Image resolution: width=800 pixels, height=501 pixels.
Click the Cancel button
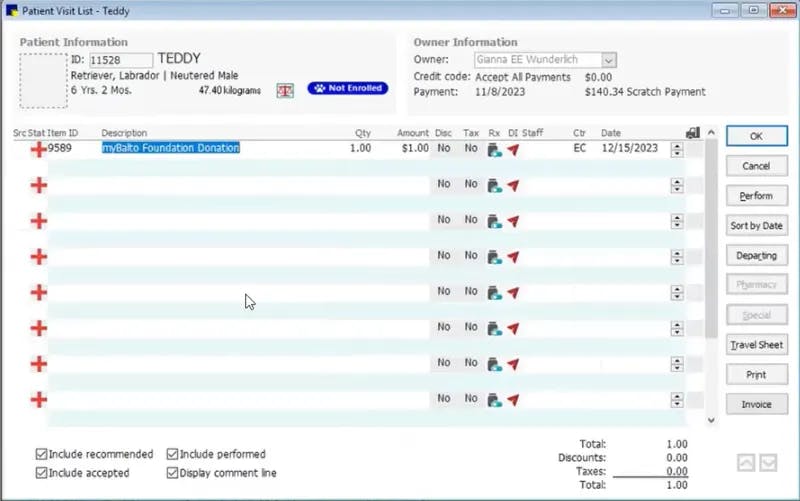757,166
